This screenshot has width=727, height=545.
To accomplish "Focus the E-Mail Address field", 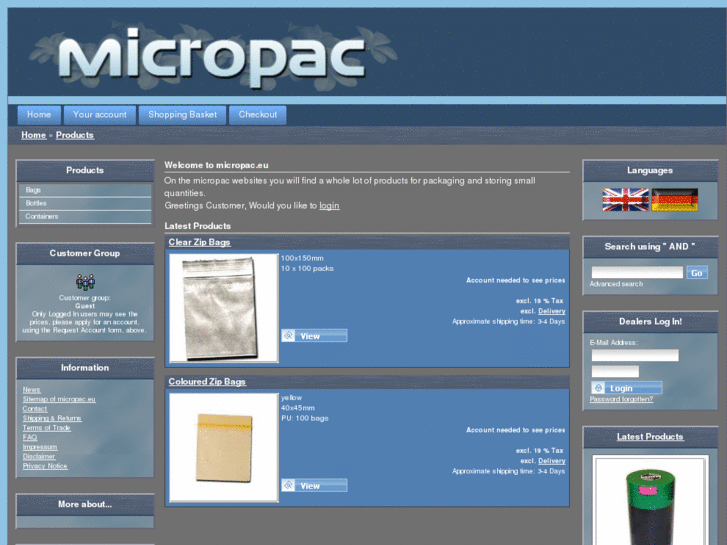I will point(635,355).
